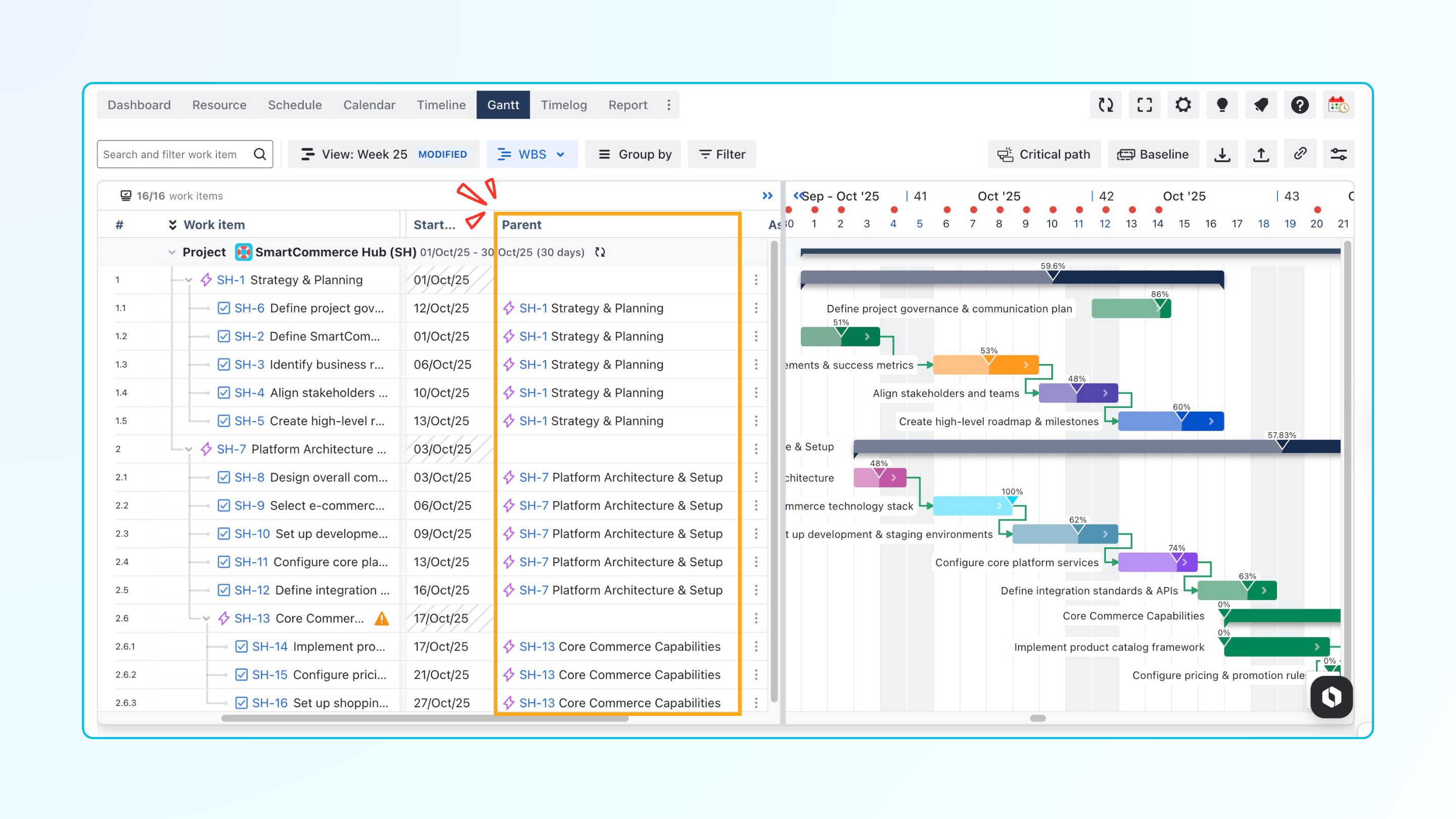Collapse the SH-13 Core Commerce row
The height and width of the screenshot is (819, 1456).
point(206,618)
